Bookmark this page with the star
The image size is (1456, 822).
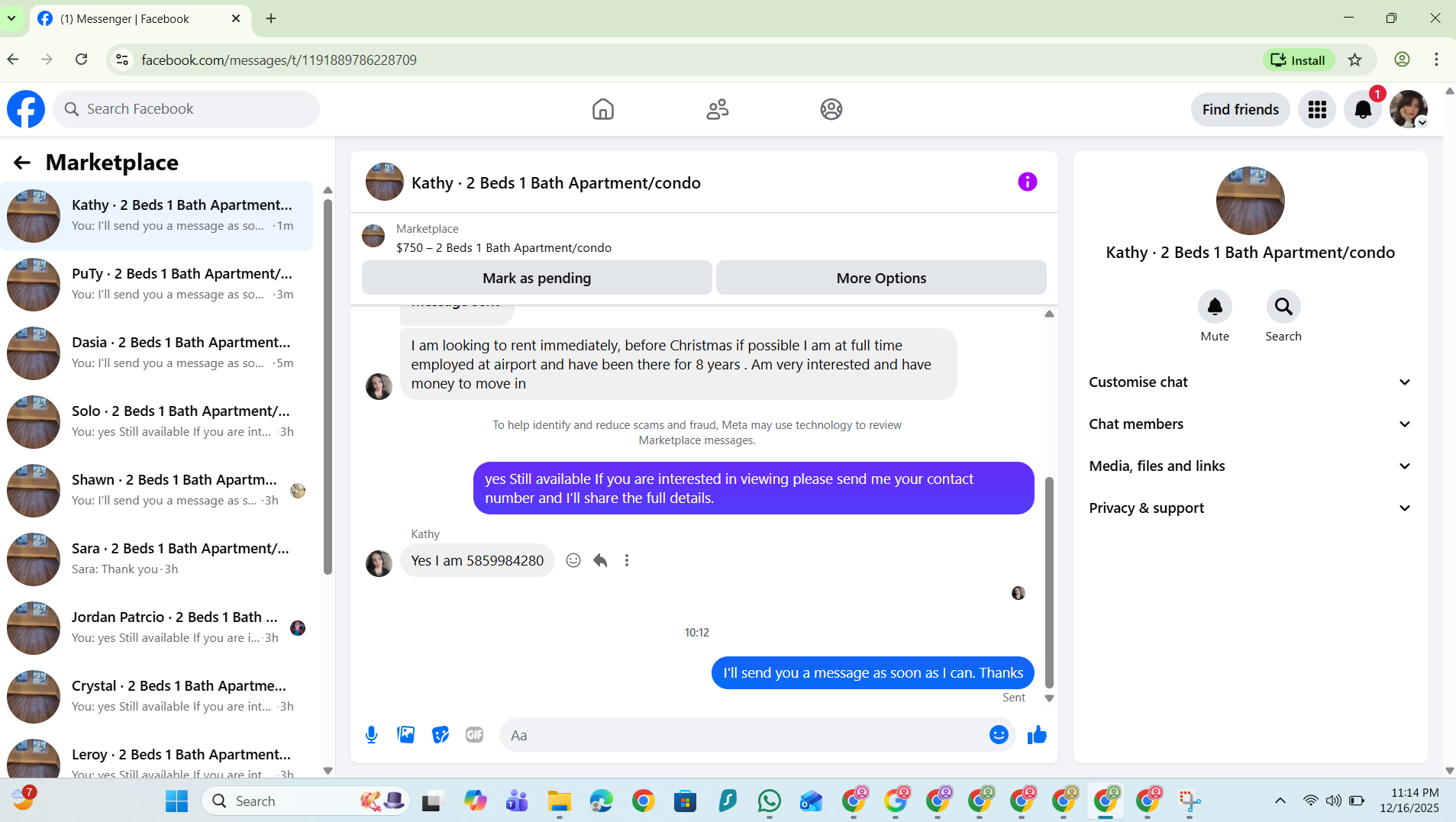pos(1355,60)
